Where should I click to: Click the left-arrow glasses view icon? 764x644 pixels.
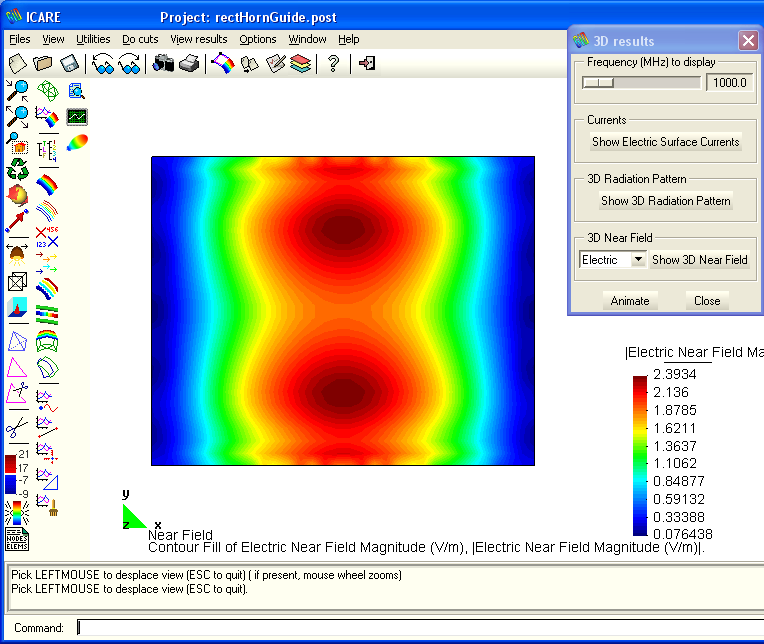(103, 64)
